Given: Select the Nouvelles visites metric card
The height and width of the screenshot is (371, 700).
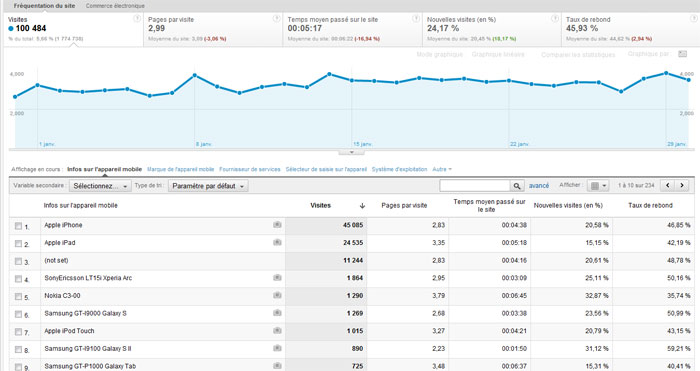Looking at the screenshot, I should click(x=492, y=29).
